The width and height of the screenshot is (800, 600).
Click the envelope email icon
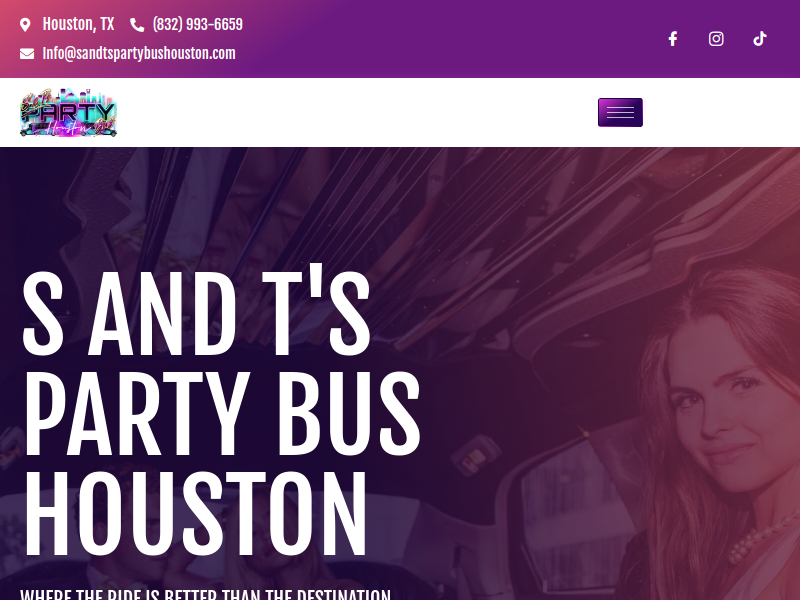(27, 54)
